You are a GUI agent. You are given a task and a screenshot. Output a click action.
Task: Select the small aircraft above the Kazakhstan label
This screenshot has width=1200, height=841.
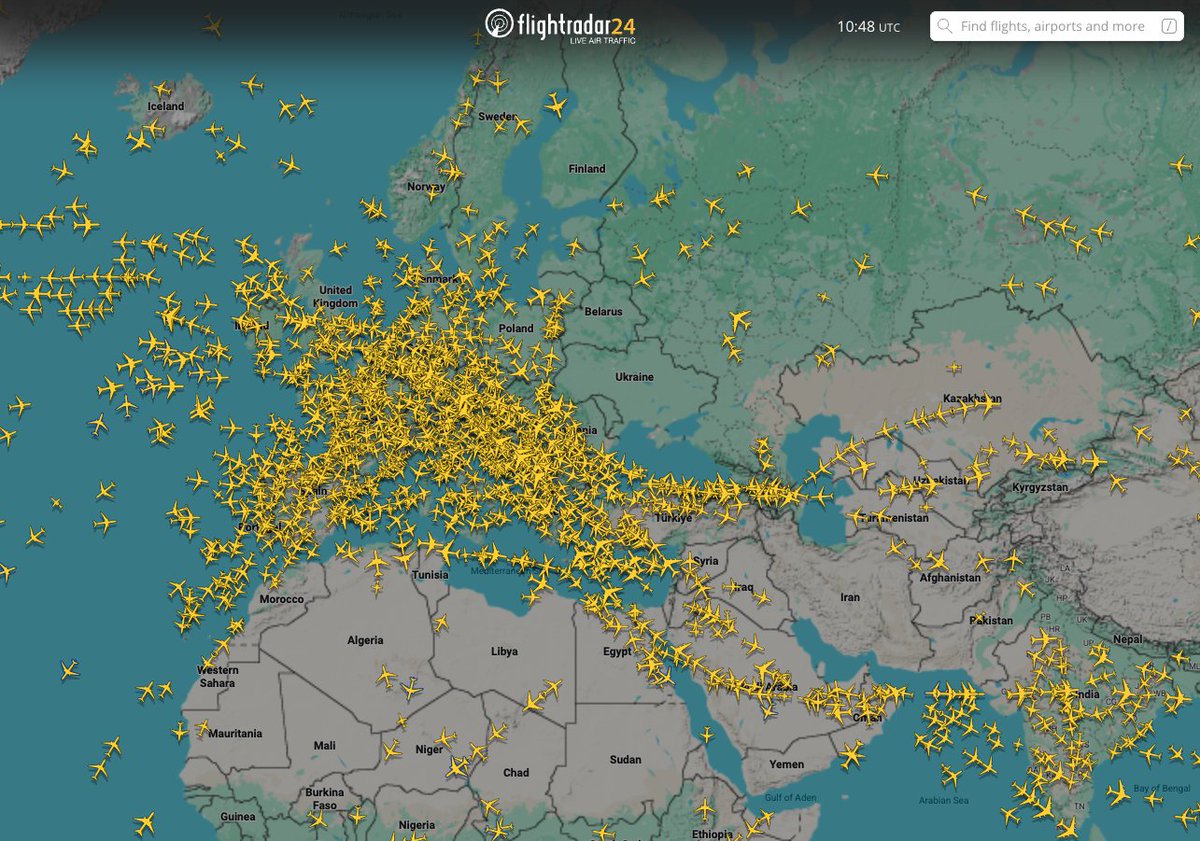point(954,368)
